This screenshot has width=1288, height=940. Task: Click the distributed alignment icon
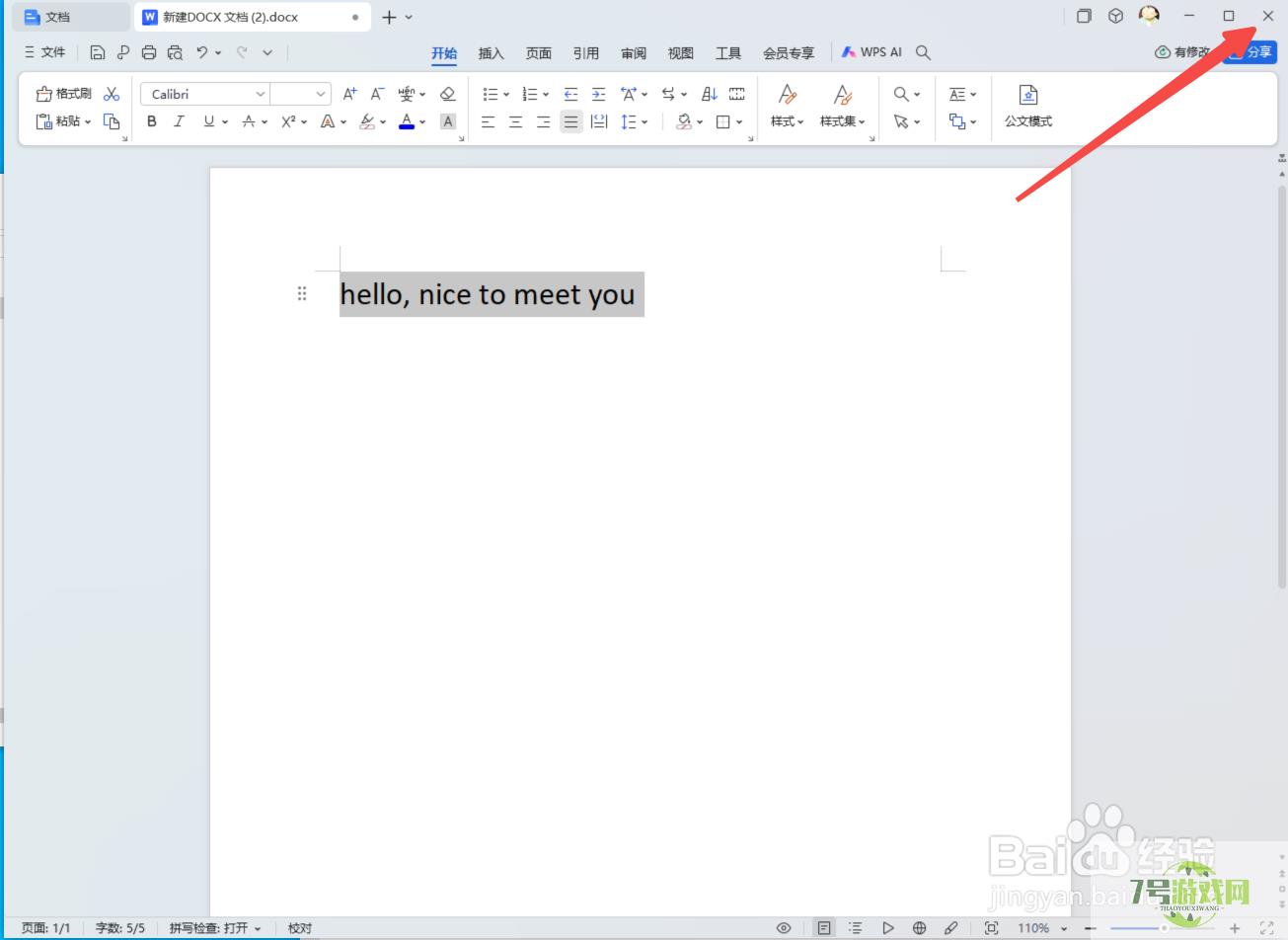(598, 121)
